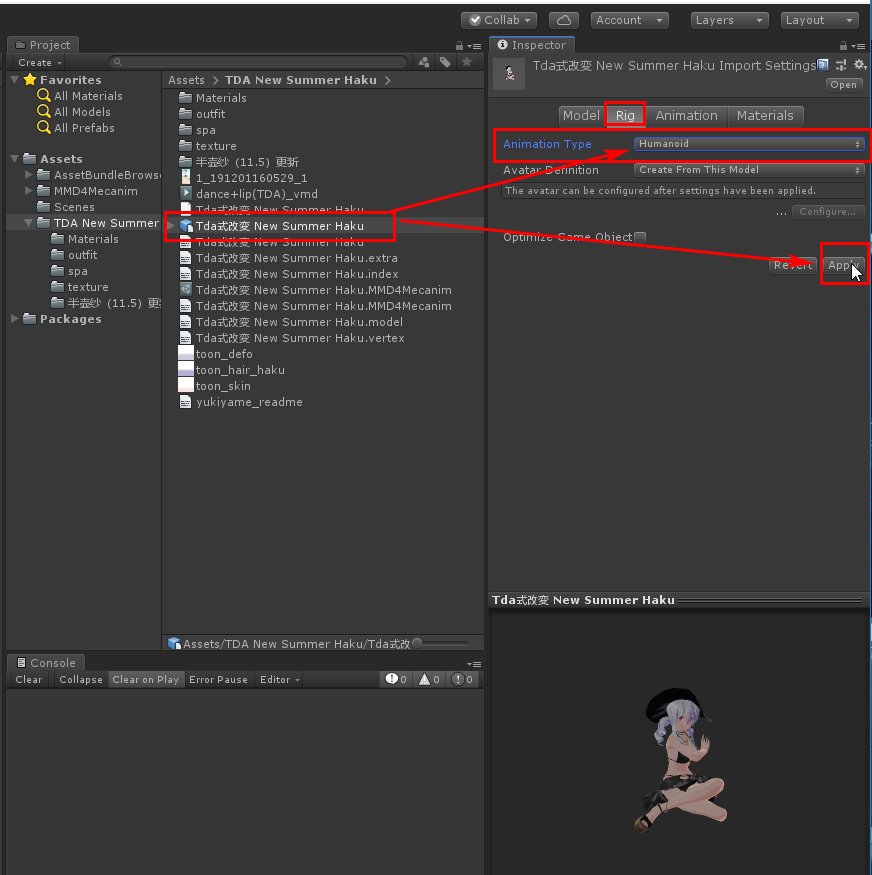This screenshot has width=872, height=875.
Task: Select the dance+lip(TDA)_vmd animation icon
Action: pyautogui.click(x=186, y=194)
